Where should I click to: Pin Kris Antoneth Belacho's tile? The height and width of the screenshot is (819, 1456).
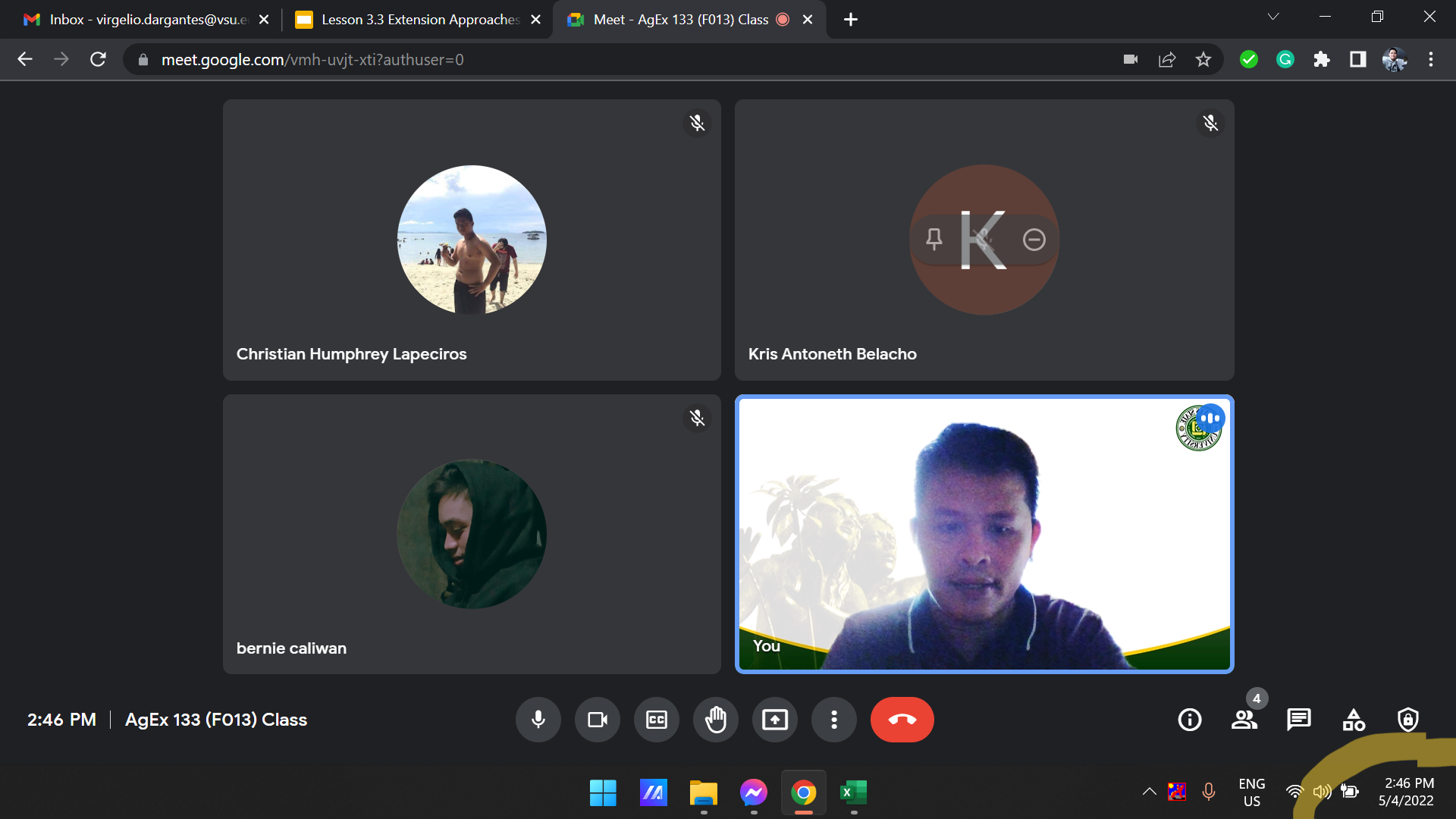[x=934, y=240]
